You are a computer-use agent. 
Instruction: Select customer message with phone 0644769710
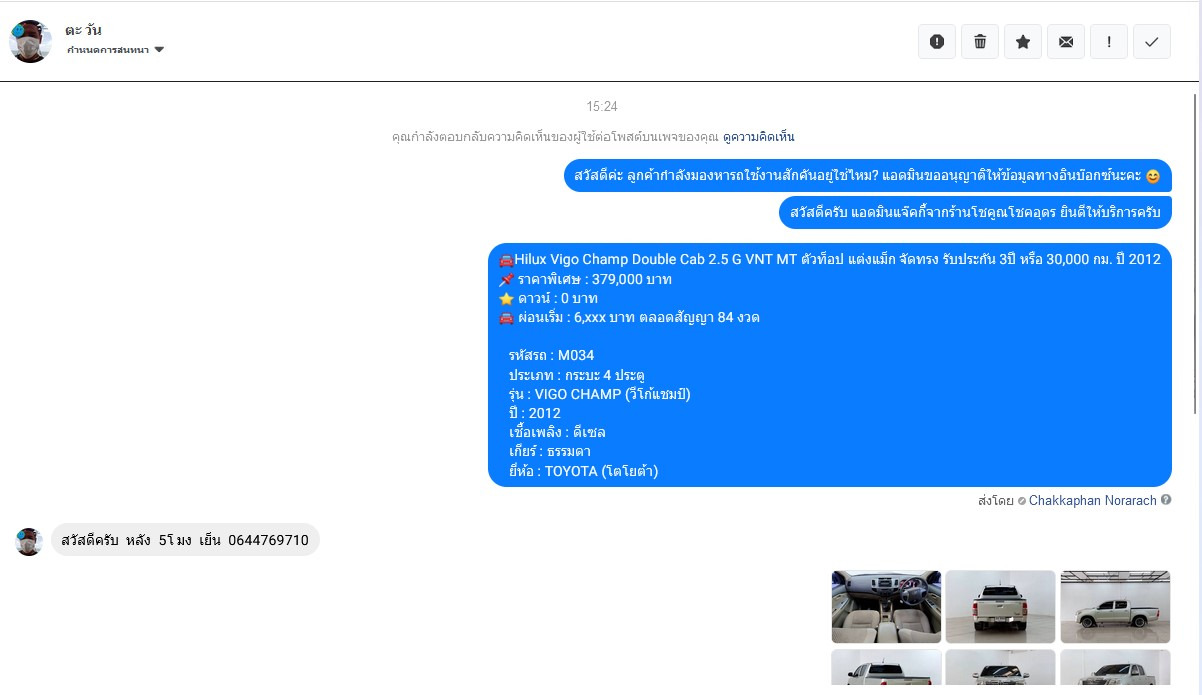click(185, 540)
